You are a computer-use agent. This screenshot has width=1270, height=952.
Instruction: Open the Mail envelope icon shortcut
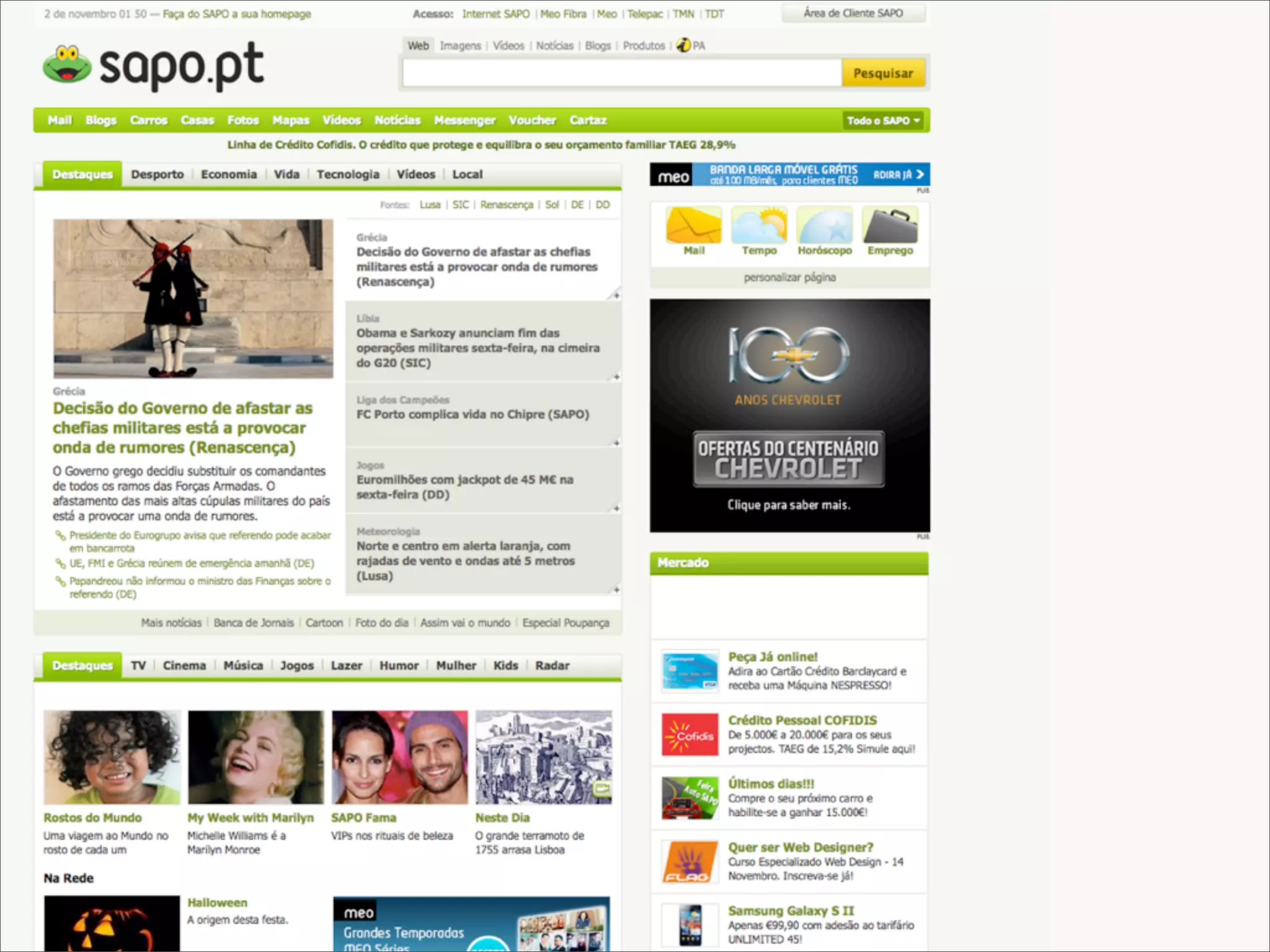[x=693, y=226]
